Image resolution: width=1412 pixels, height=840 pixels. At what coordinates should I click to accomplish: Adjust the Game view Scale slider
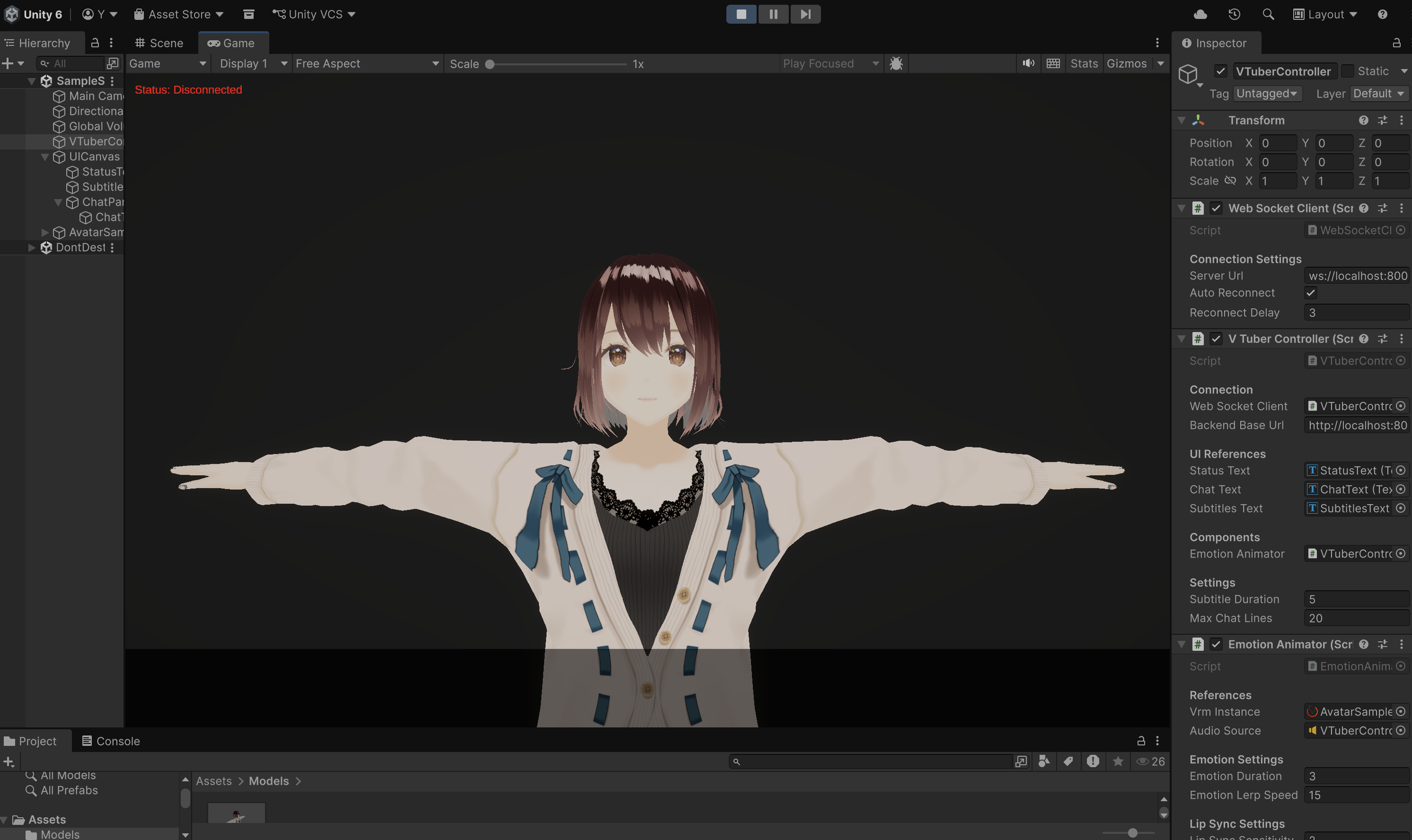[489, 64]
